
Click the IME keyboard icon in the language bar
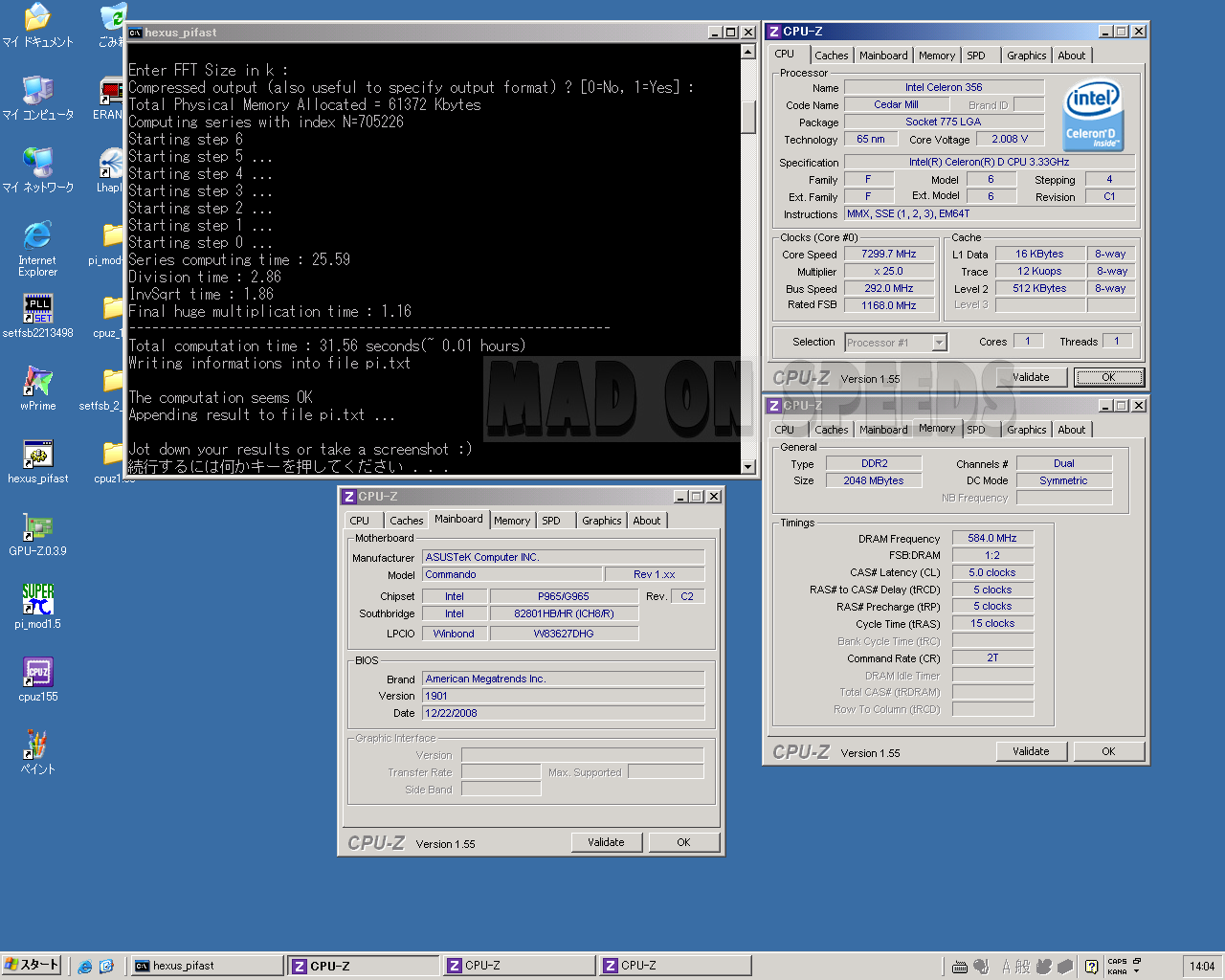[x=960, y=967]
